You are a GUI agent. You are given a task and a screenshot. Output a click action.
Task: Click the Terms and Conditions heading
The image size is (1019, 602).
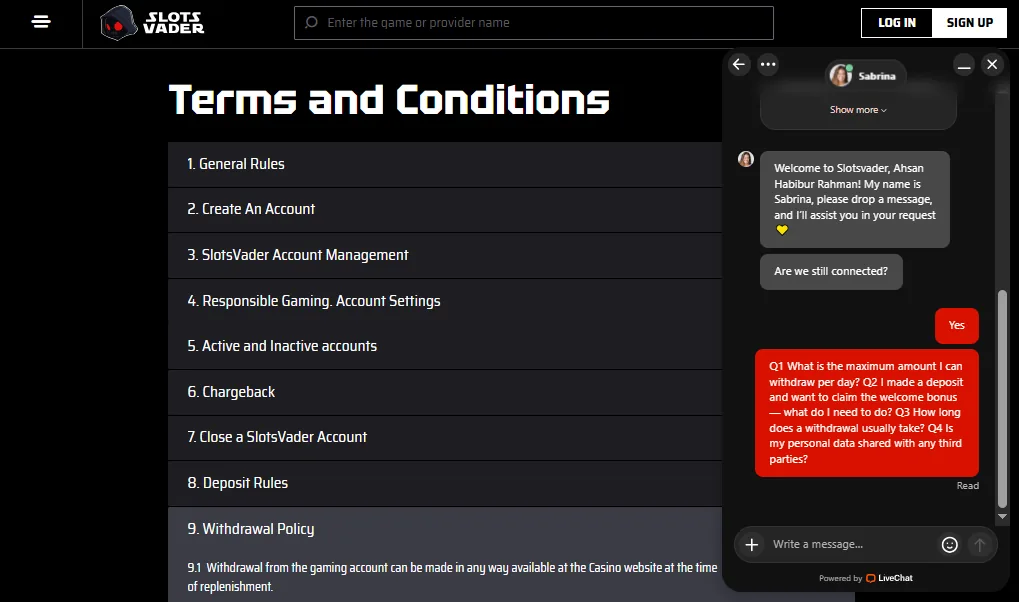tap(389, 99)
